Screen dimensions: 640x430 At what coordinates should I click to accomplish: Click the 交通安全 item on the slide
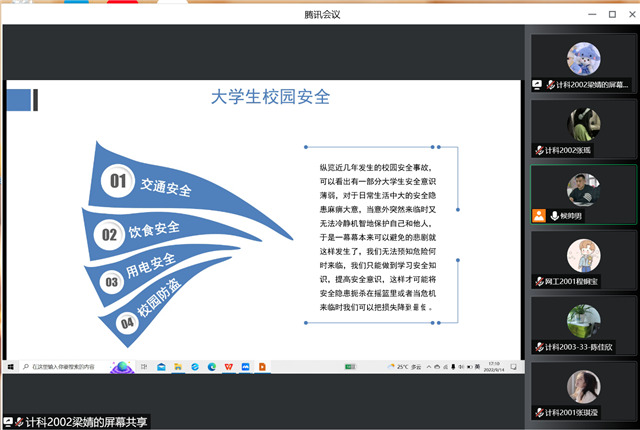[166, 187]
